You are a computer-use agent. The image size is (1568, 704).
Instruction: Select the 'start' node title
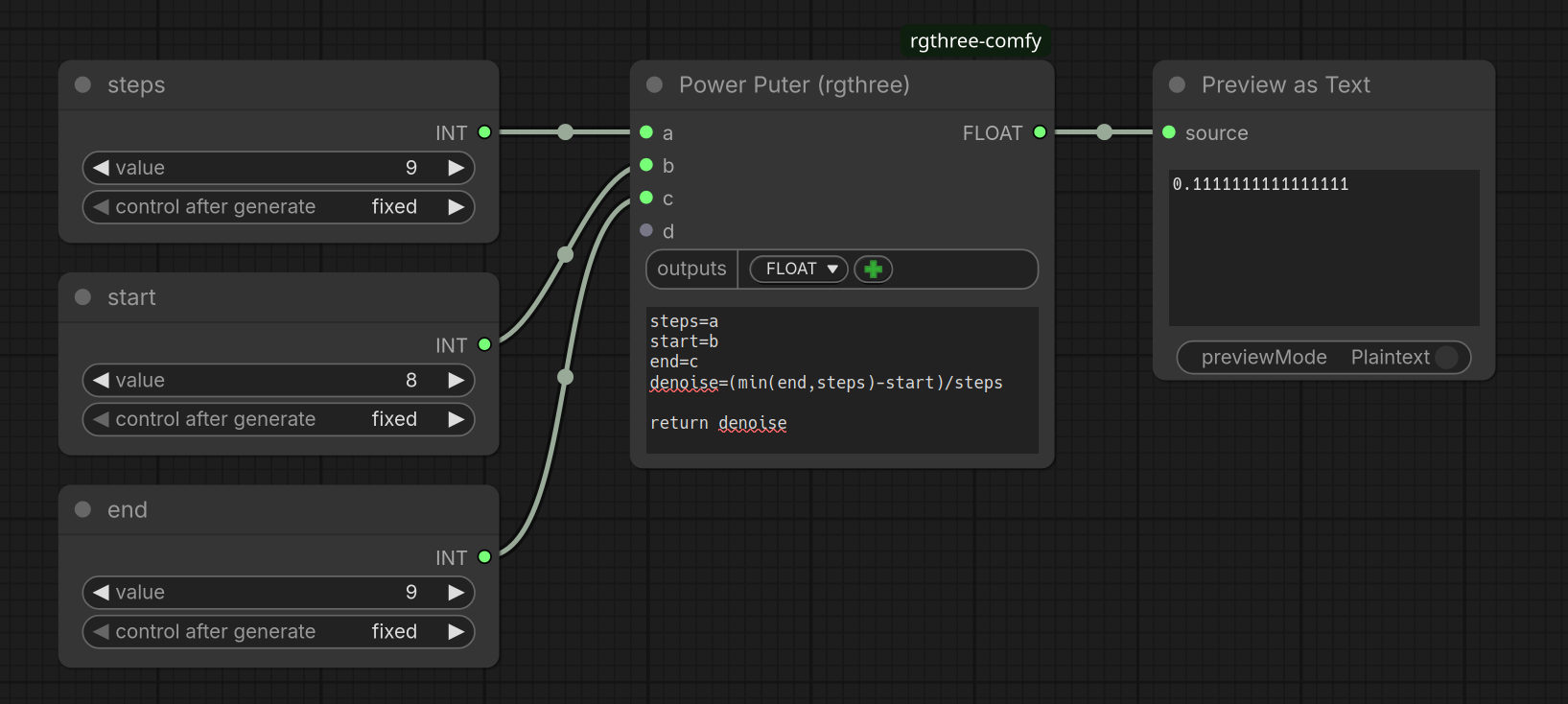coord(131,297)
